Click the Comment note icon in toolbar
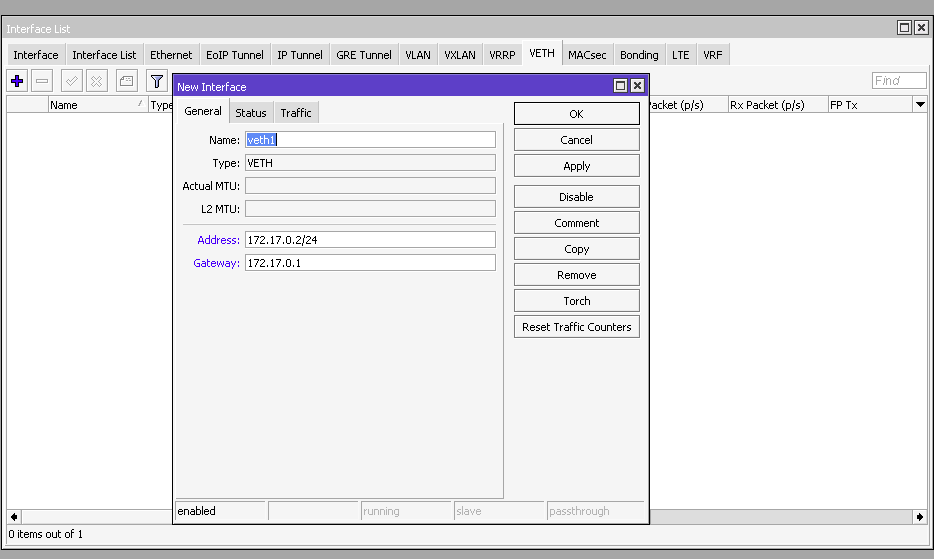The height and width of the screenshot is (559, 934). (x=126, y=81)
